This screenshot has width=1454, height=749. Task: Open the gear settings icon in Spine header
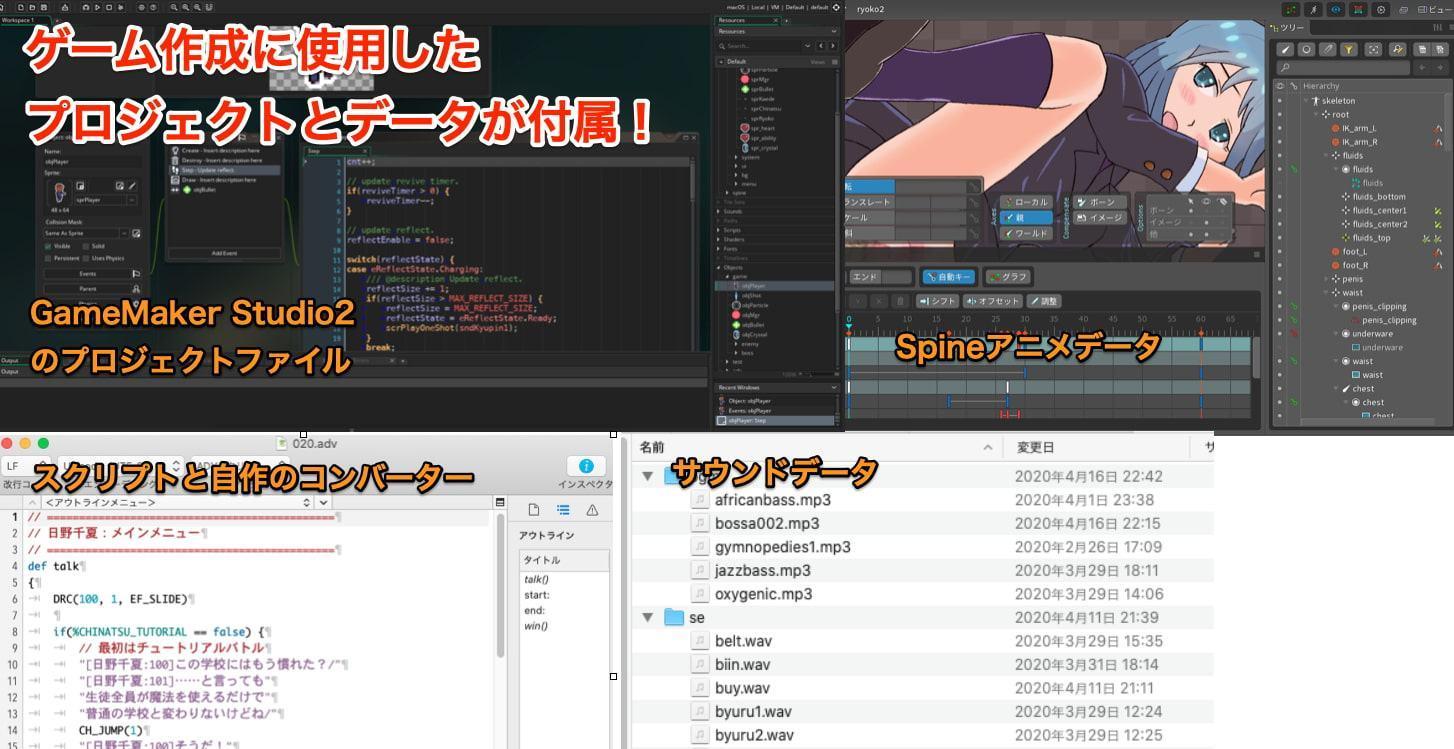(1382, 9)
